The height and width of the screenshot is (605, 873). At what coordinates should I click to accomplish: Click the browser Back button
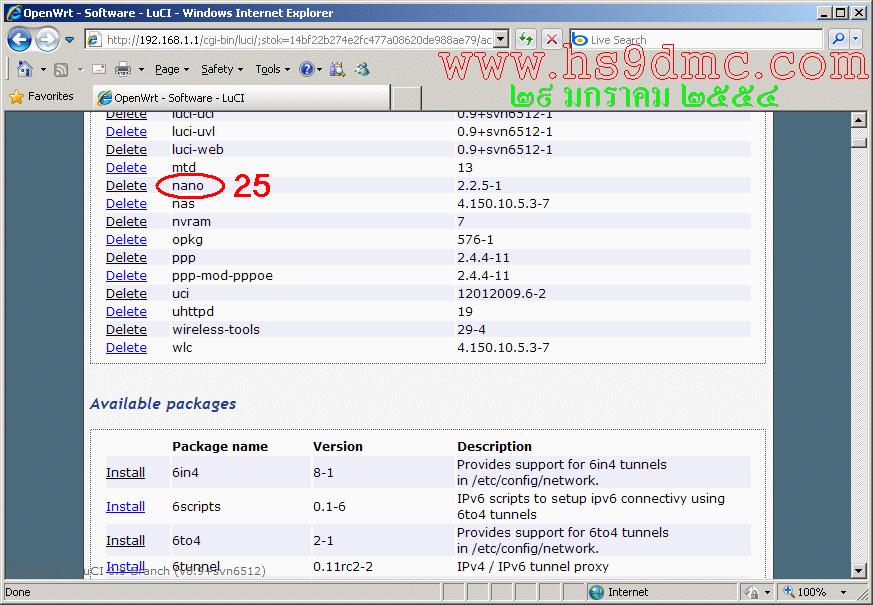click(19, 40)
